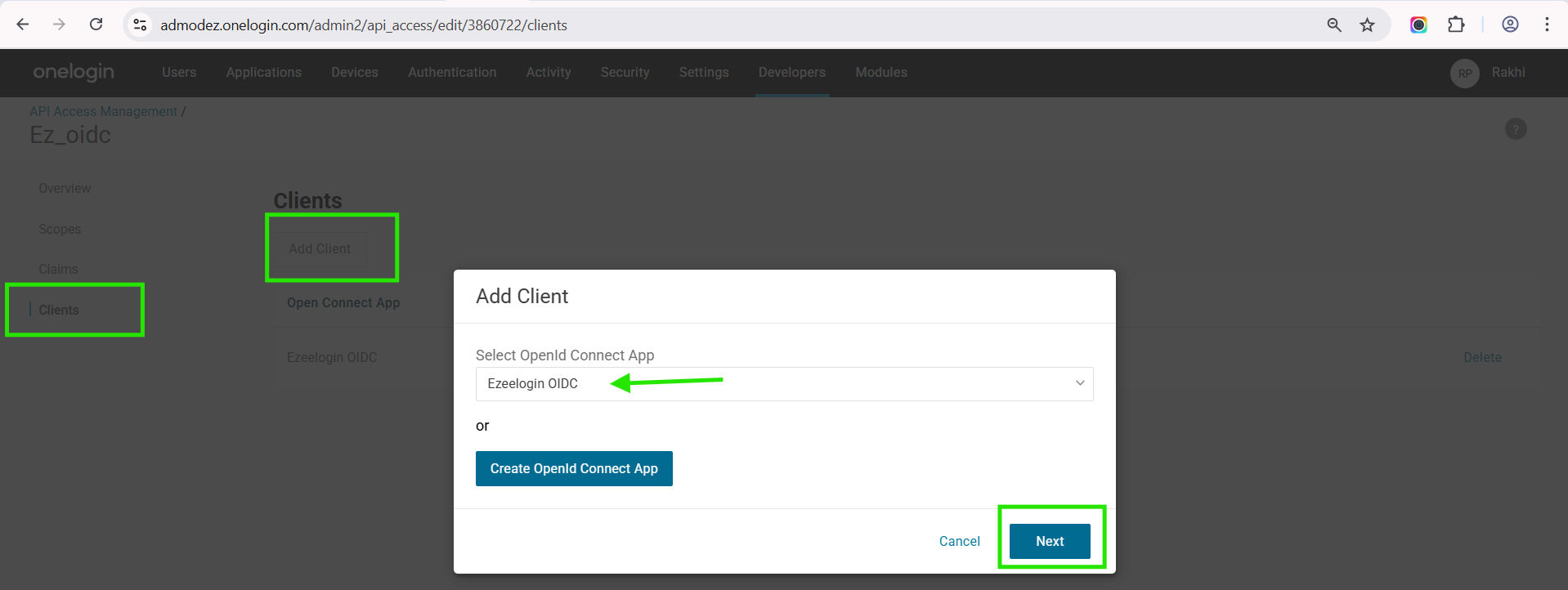
Task: Select the Clients sidebar tab
Action: 59,310
